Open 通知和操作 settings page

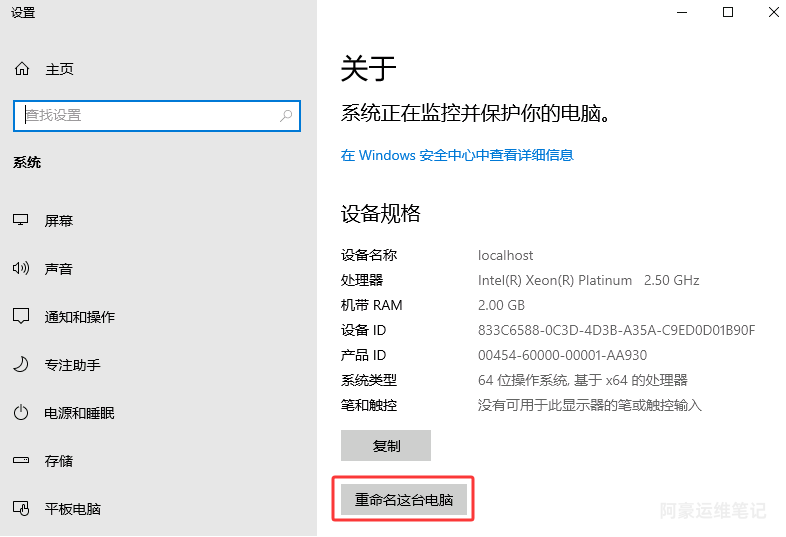pyautogui.click(x=80, y=317)
